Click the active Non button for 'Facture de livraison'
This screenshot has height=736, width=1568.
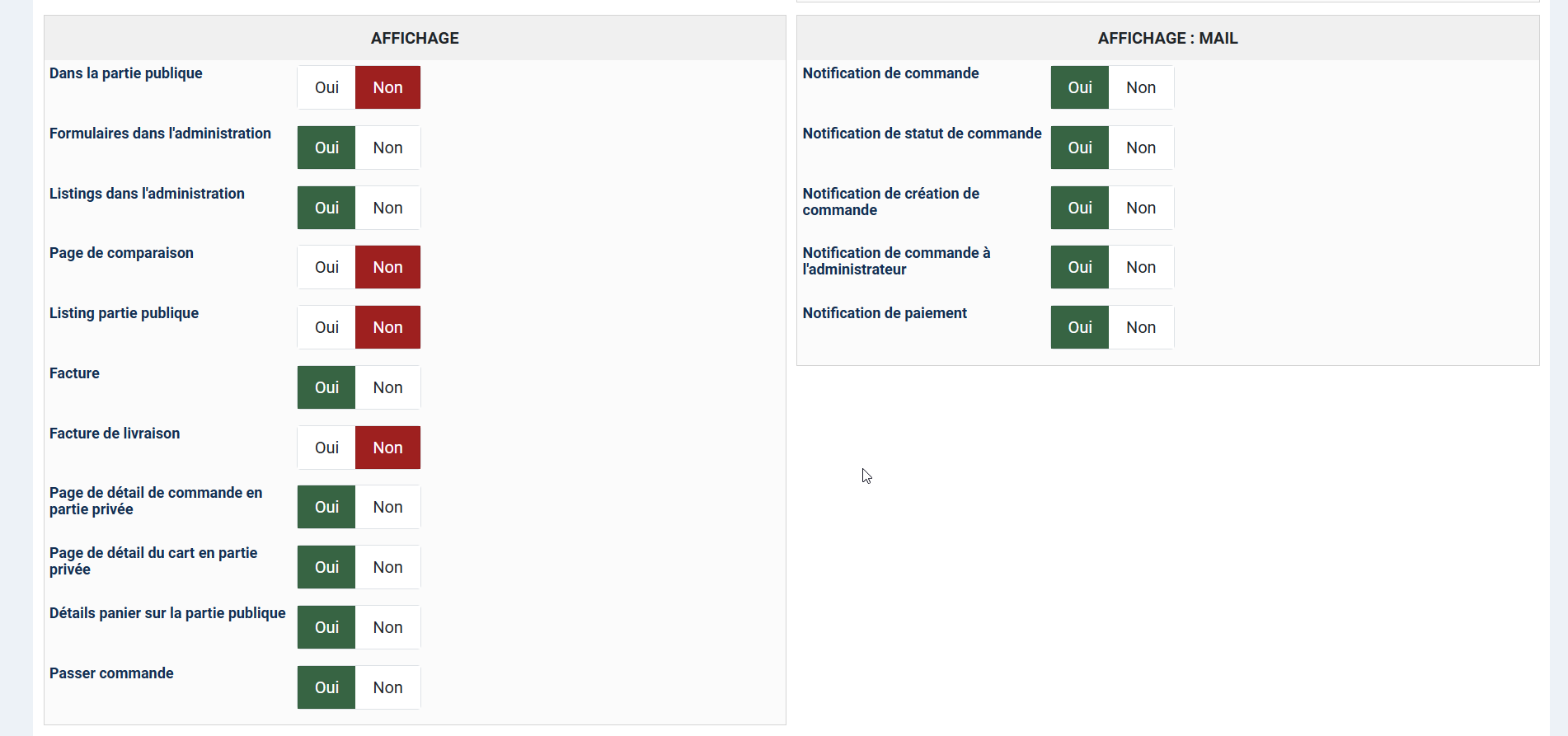pos(387,448)
